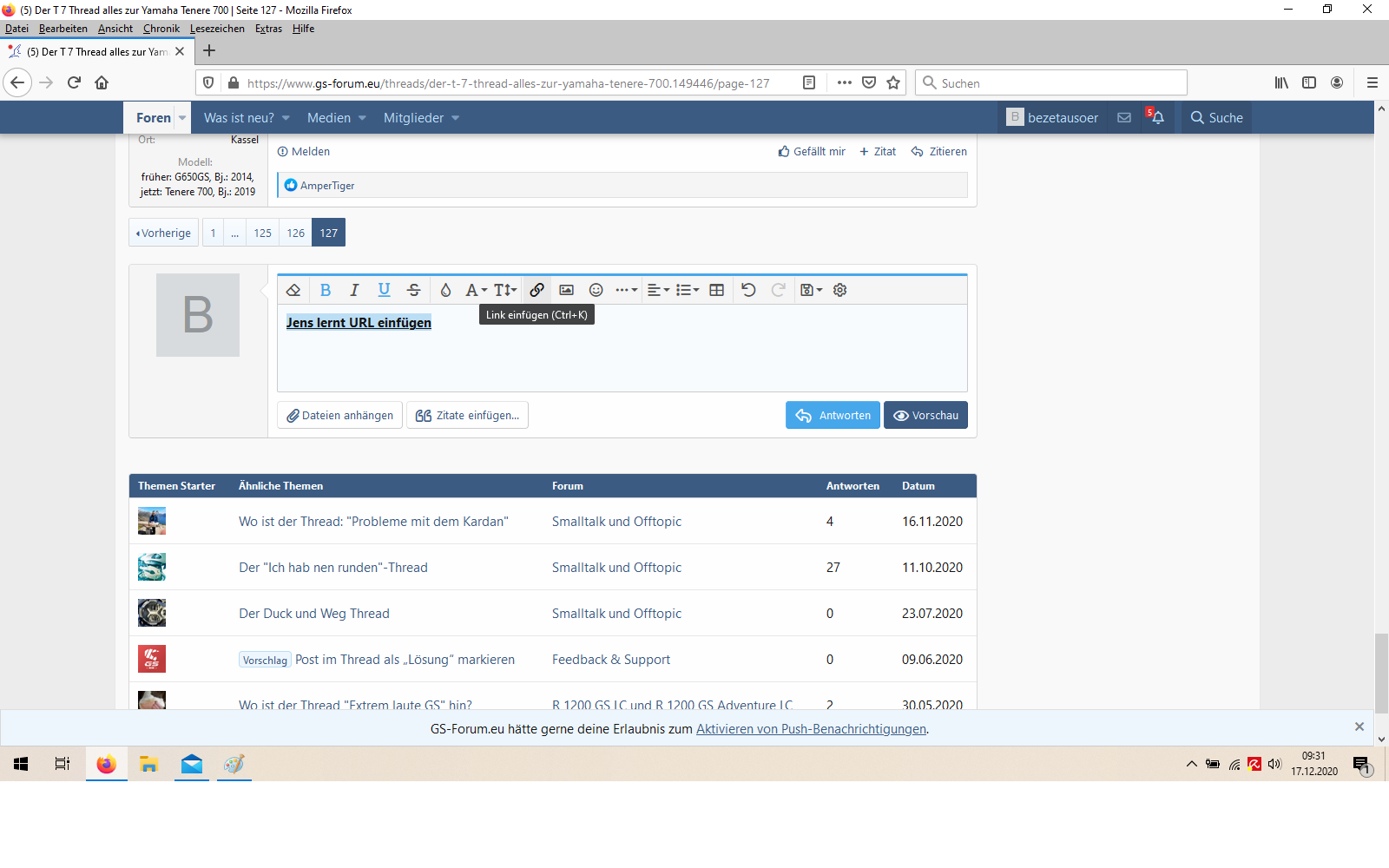Viewport: 1389px width, 868px height.
Task: Click the redo icon in editor
Action: 778,290
